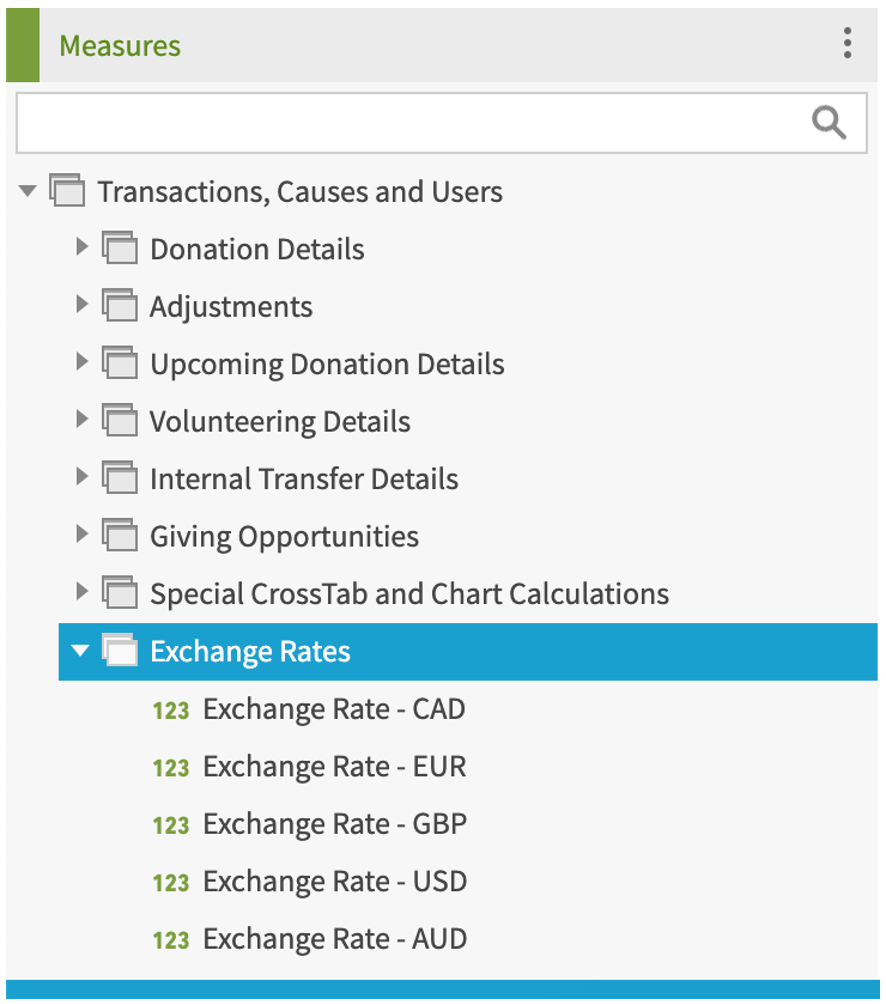Select the Exchange Rate - EUR measure
886x1004 pixels.
[x=333, y=767]
